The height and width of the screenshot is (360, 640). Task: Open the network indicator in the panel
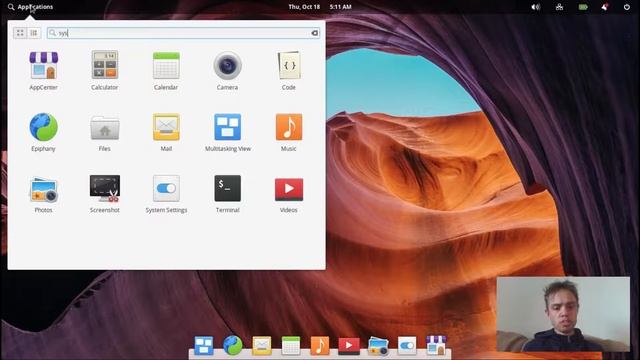559,7
